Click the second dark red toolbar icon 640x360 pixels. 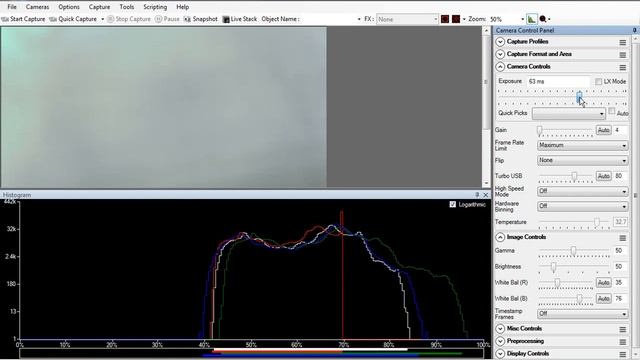456,19
